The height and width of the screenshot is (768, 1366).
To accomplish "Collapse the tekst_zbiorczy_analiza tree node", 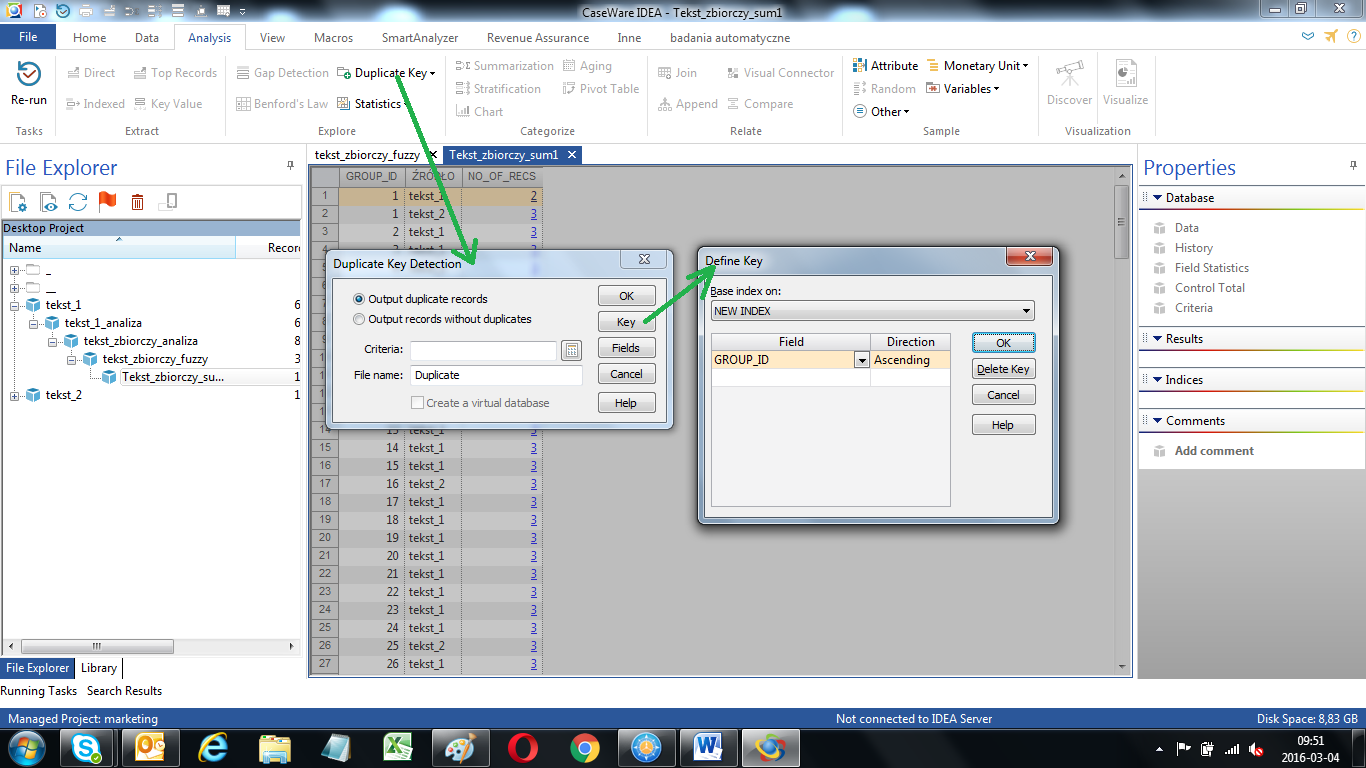I will [x=52, y=341].
